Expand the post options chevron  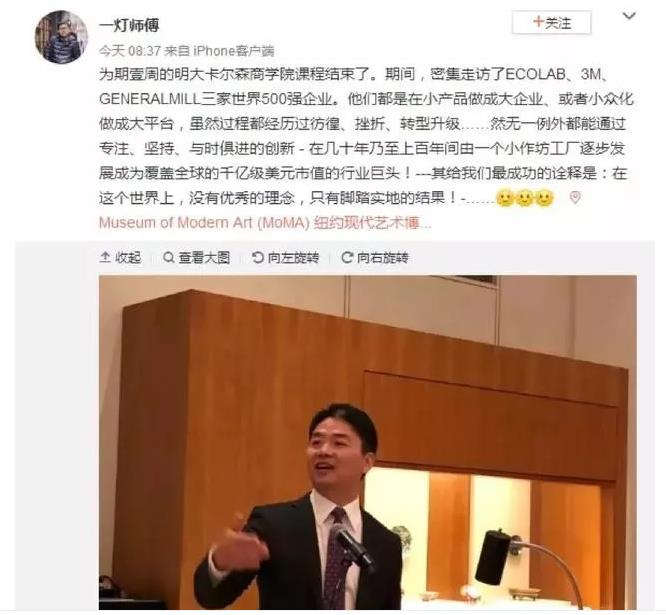pos(629,16)
